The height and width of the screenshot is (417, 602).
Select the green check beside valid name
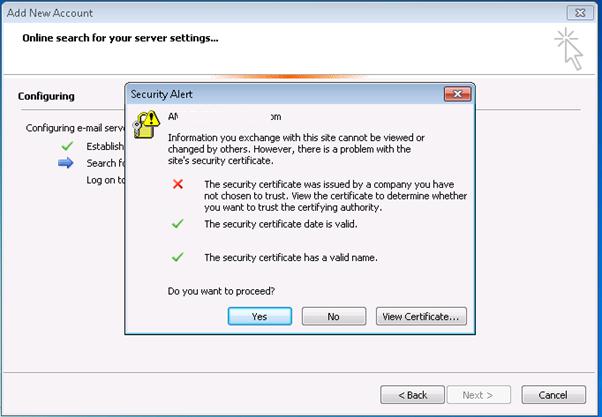point(178,257)
